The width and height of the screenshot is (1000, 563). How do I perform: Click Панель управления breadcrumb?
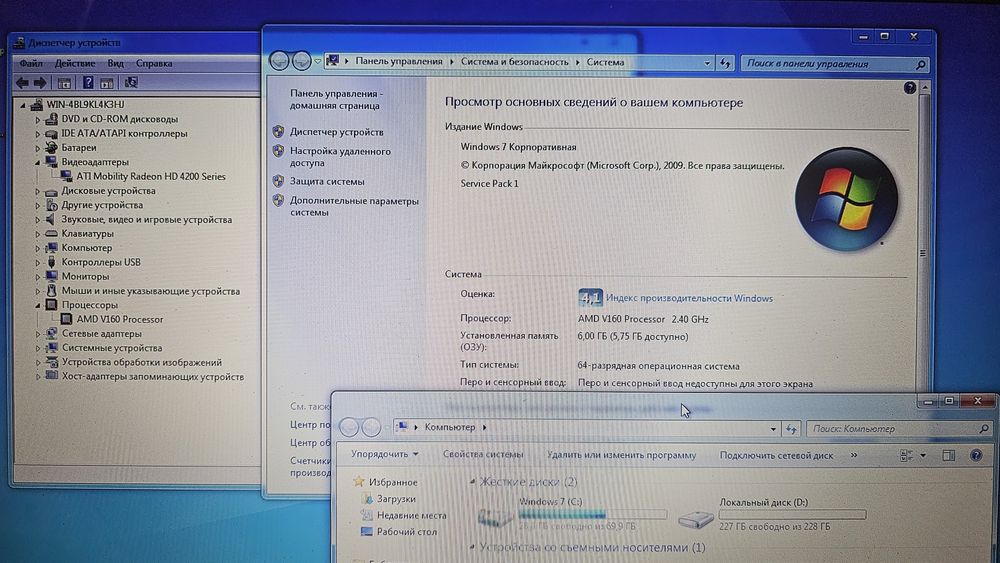pos(399,61)
